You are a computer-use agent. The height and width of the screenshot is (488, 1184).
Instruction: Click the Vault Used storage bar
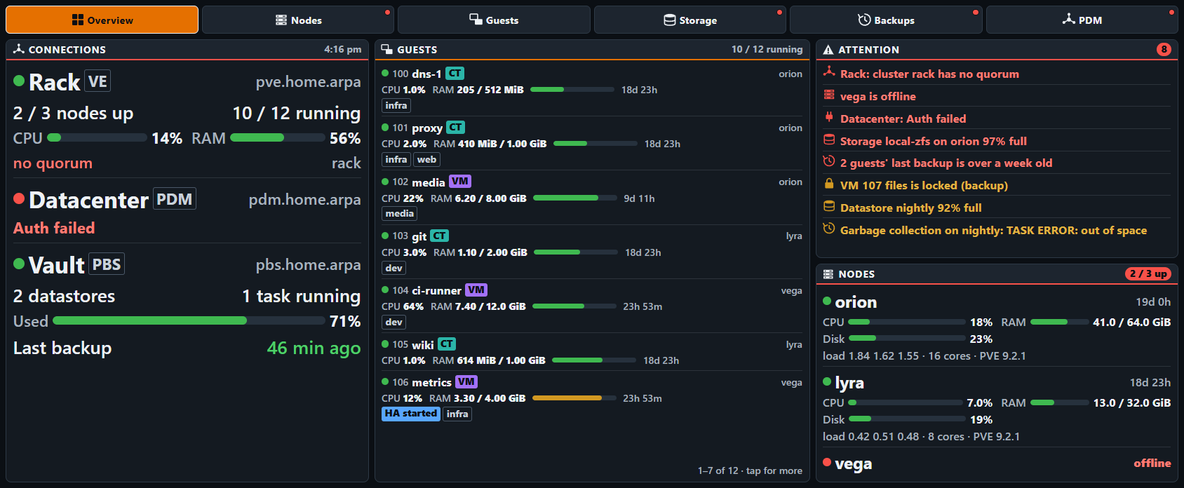point(189,321)
